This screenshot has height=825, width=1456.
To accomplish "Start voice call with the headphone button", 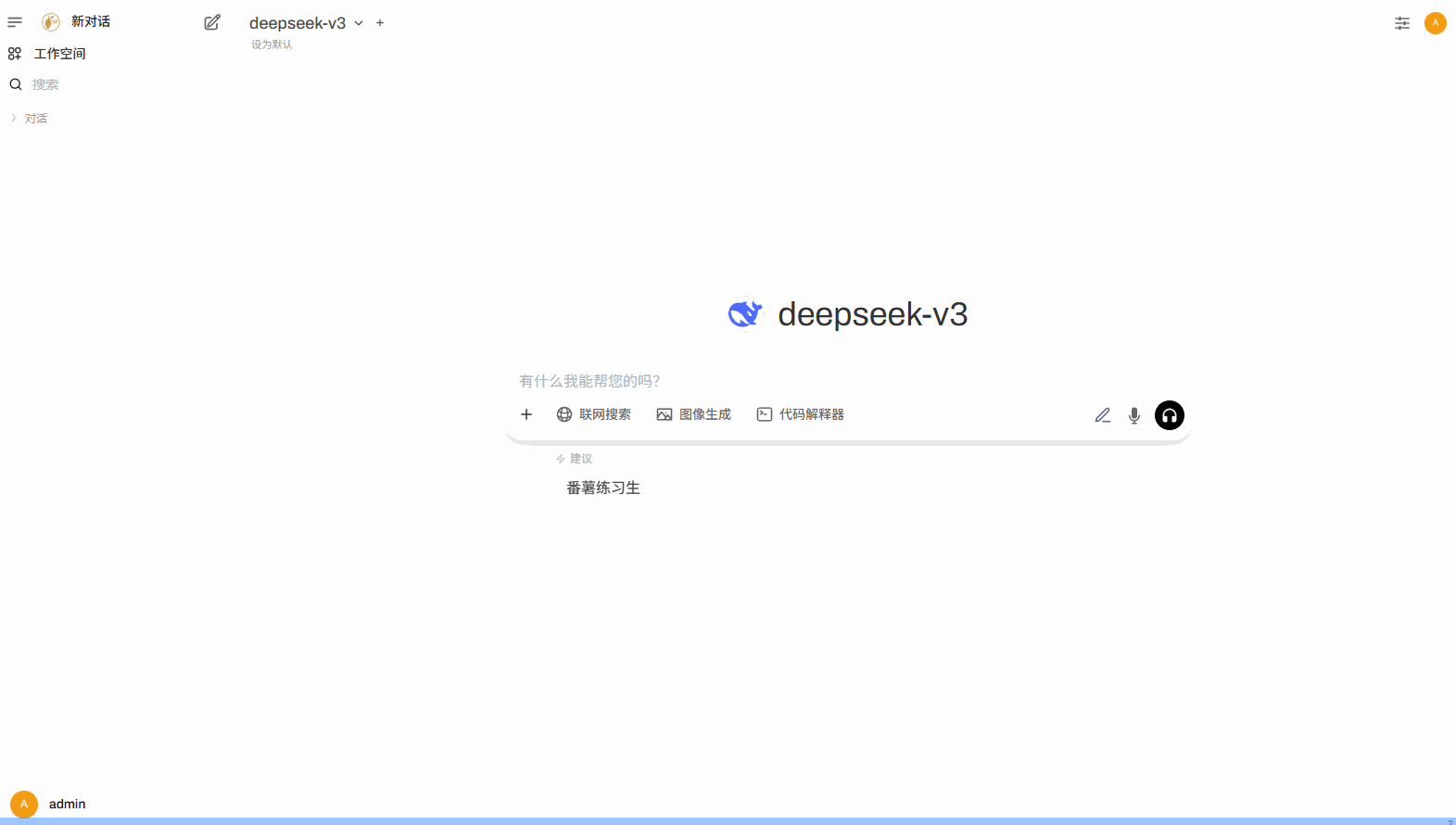I will (x=1170, y=415).
